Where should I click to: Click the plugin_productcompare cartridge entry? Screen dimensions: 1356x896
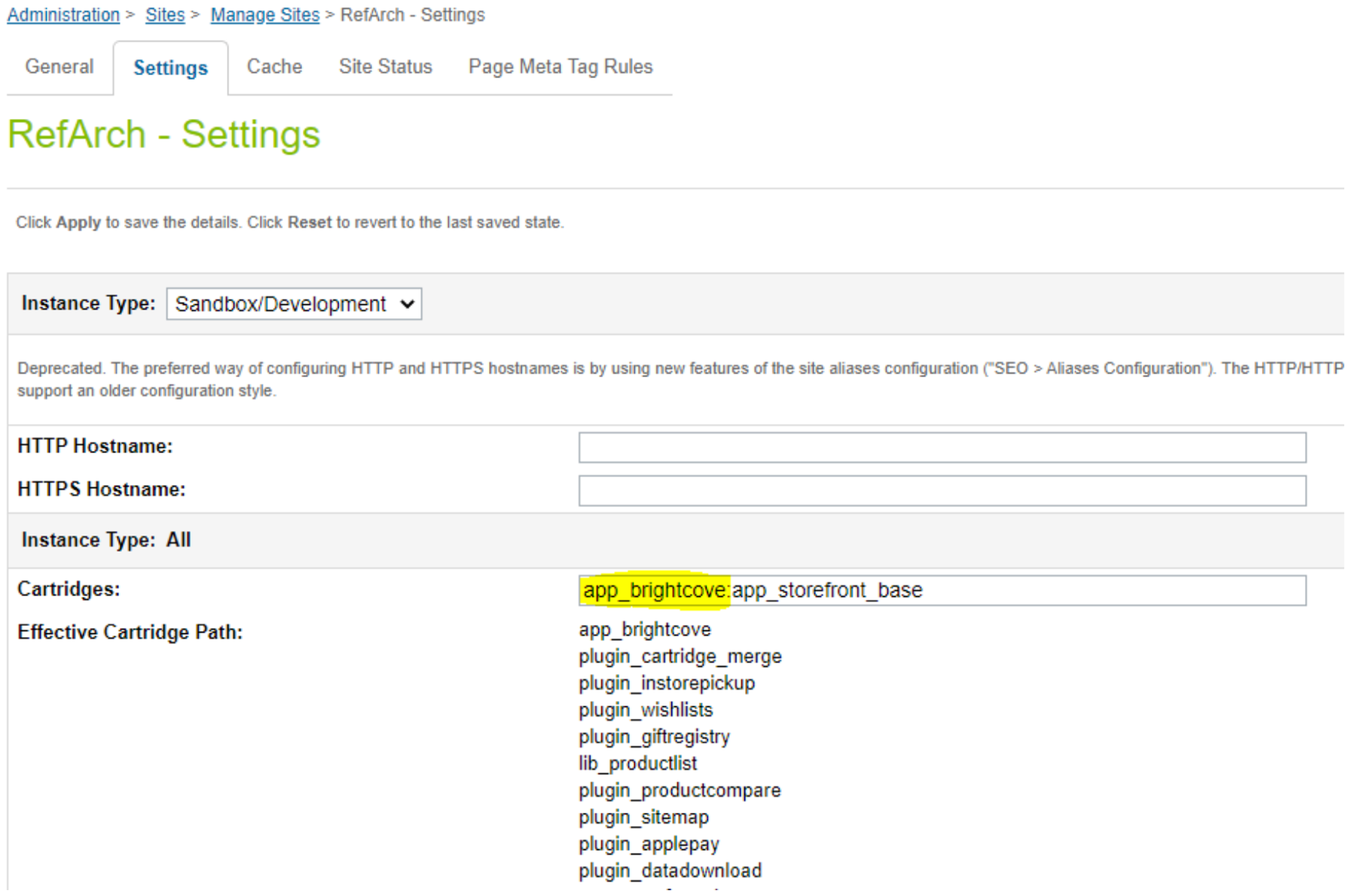pos(680,791)
